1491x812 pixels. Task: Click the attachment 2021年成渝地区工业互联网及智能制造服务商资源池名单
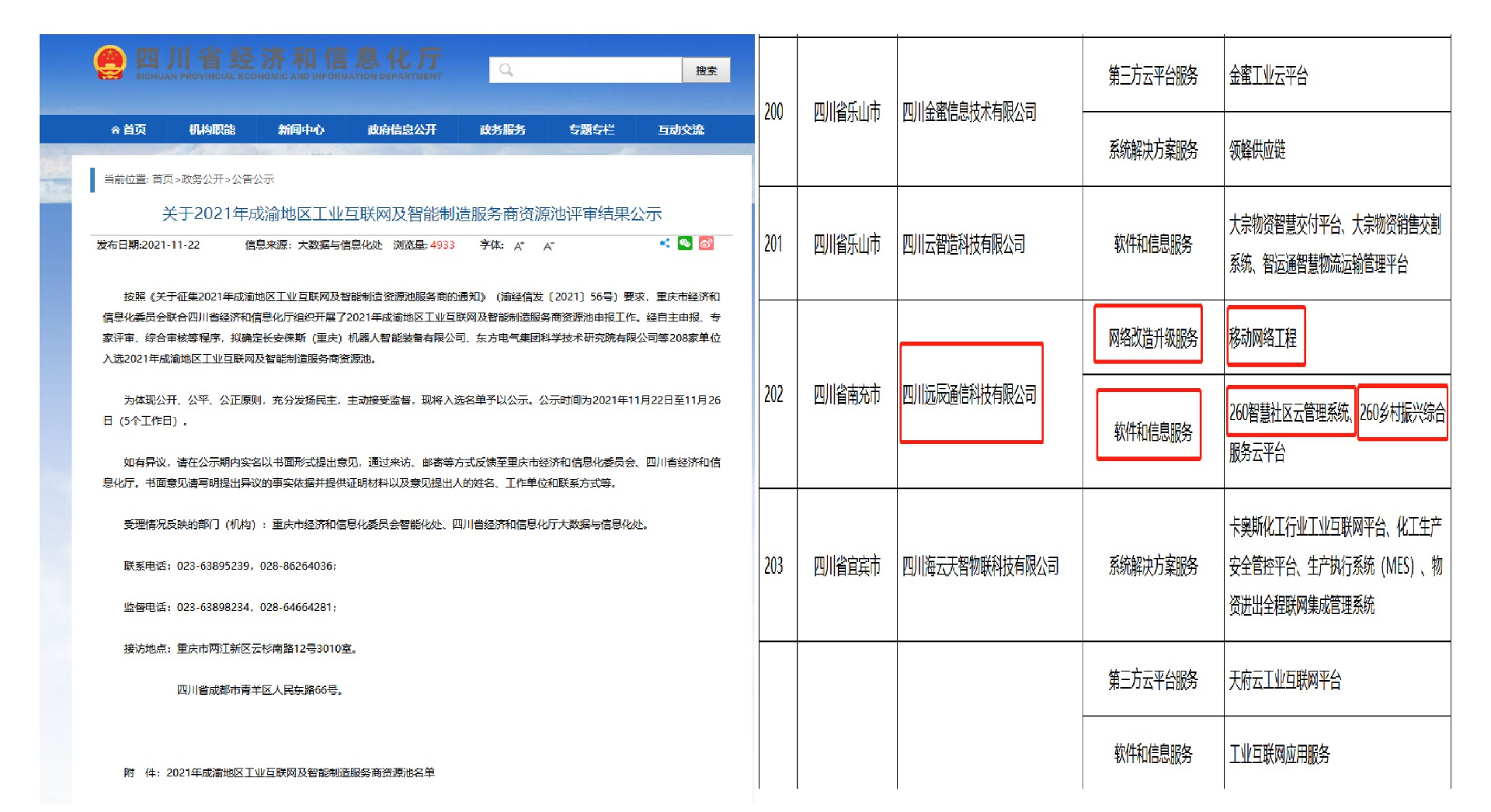click(301, 772)
